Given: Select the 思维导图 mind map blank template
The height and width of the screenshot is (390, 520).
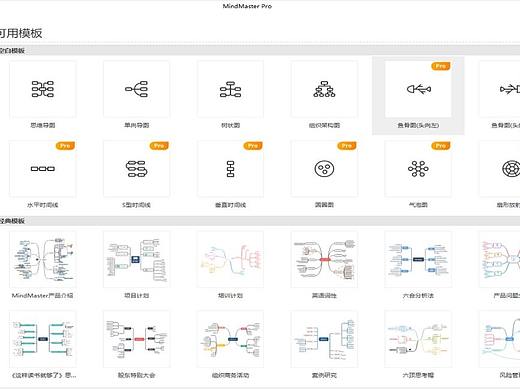Looking at the screenshot, I should [43, 89].
